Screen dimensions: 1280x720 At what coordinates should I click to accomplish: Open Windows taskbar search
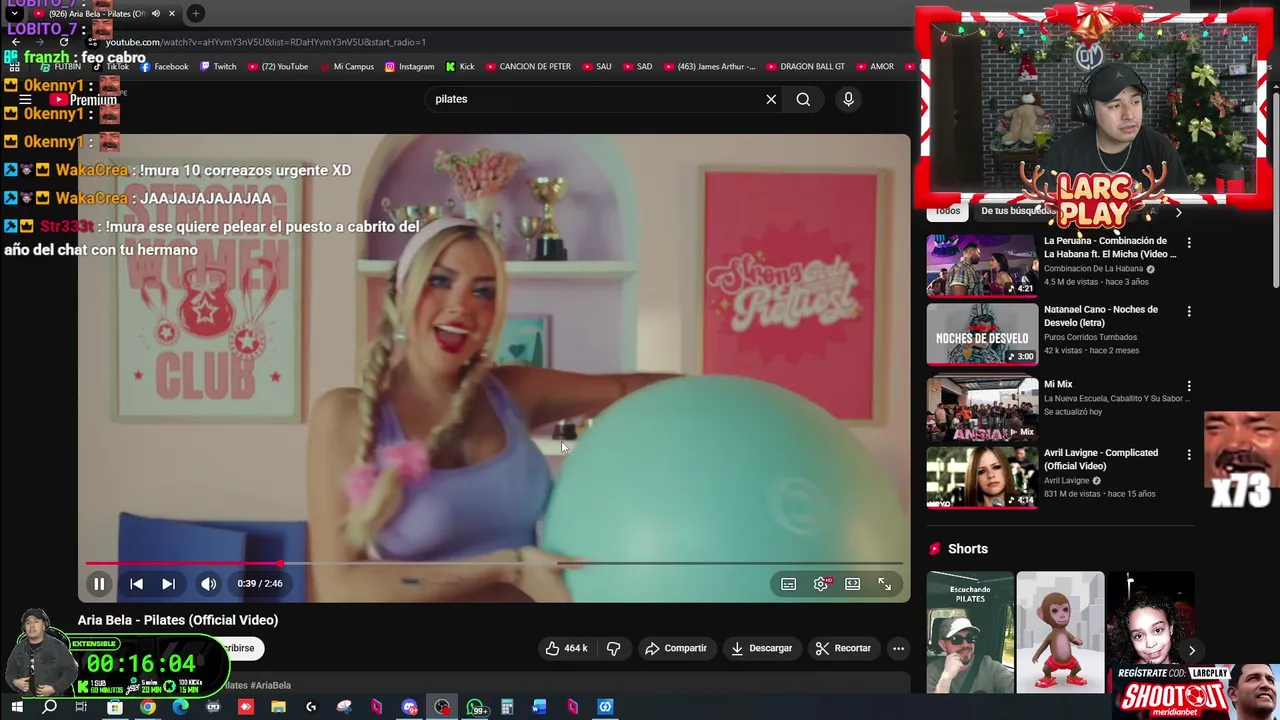pyautogui.click(x=49, y=707)
